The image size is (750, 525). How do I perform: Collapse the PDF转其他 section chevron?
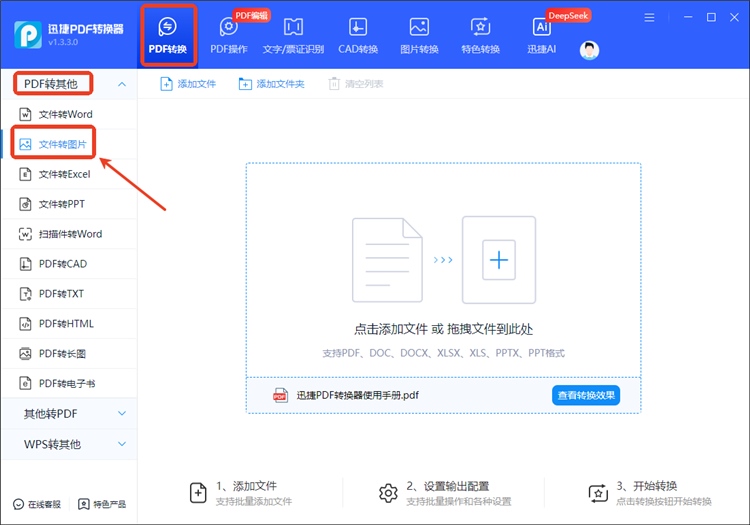point(122,84)
